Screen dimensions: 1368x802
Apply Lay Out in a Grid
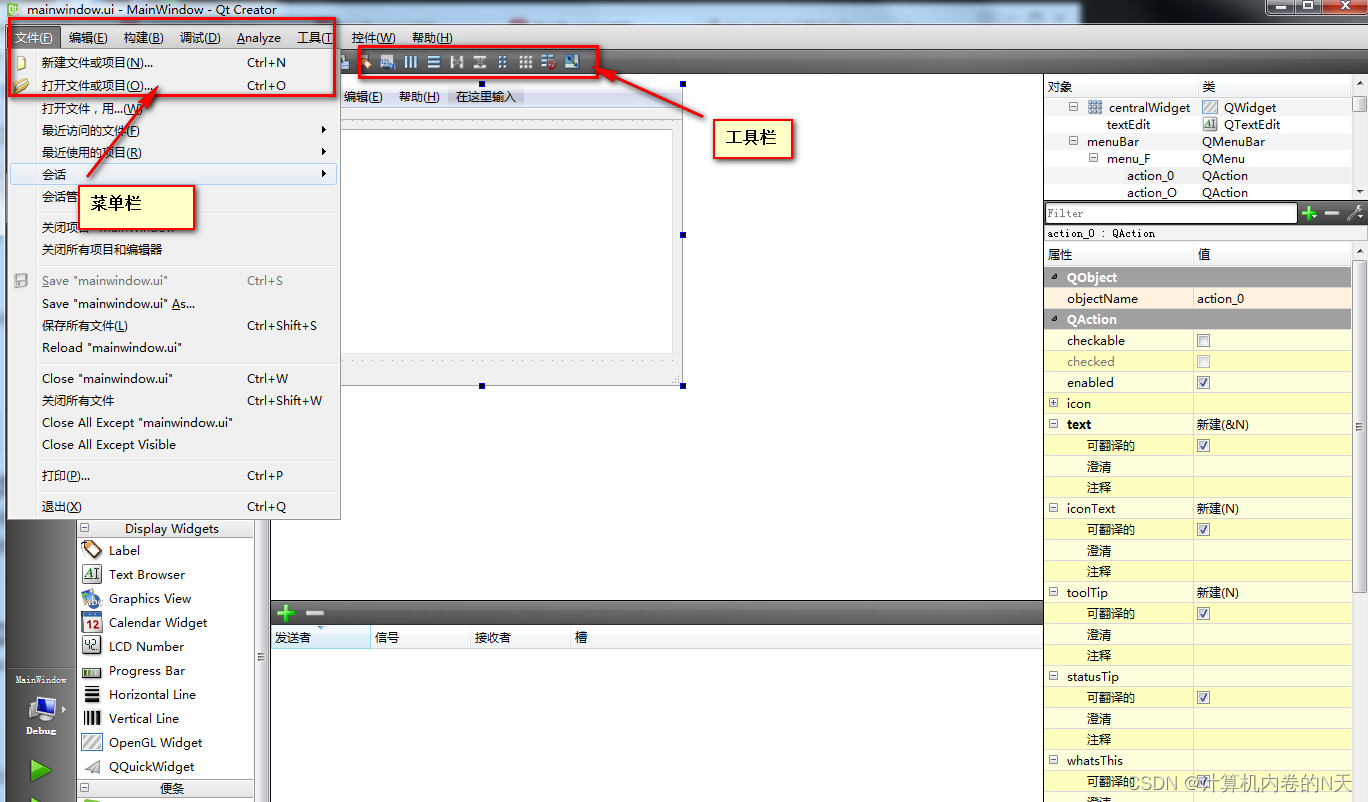tap(526, 62)
